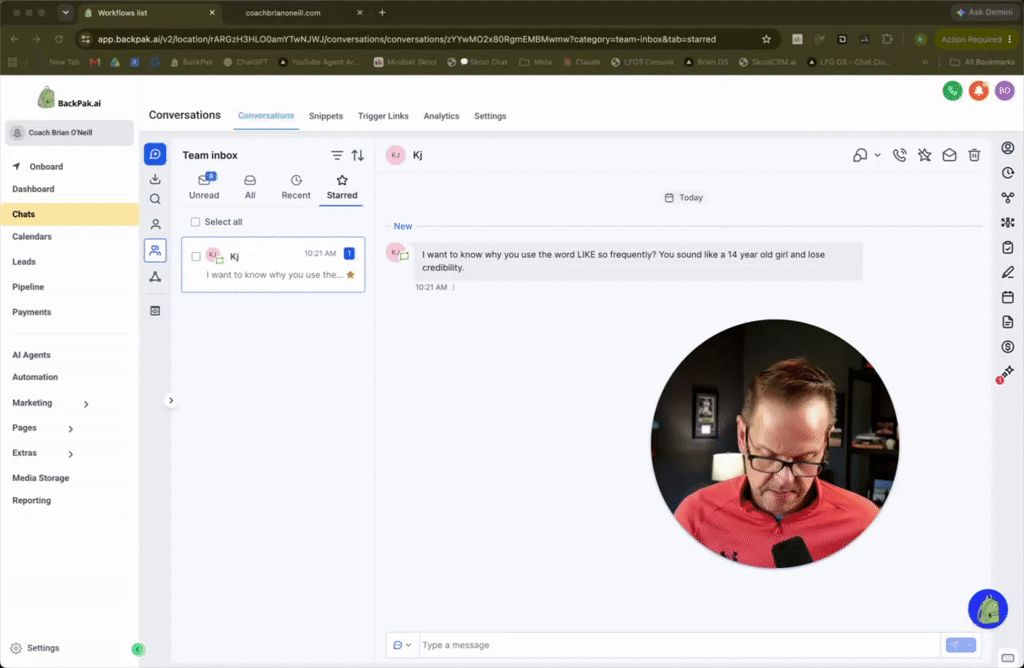The image size is (1024, 668).
Task: Open the orange notifications bell
Action: 978,91
